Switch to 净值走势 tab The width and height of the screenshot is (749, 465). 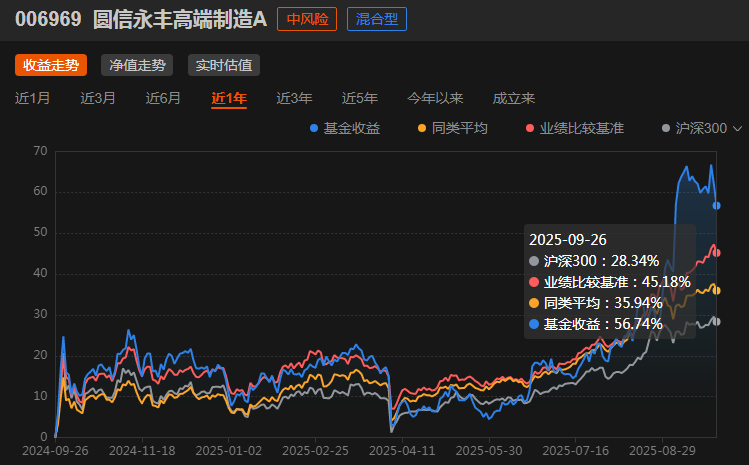pos(137,65)
